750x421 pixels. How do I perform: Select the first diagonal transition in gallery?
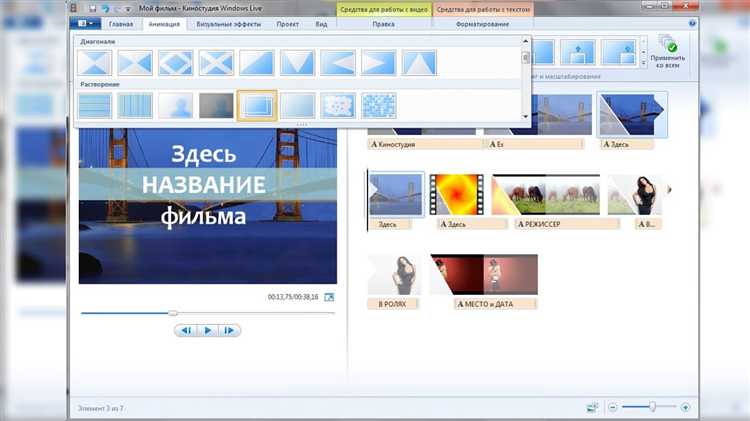pyautogui.click(x=96, y=64)
